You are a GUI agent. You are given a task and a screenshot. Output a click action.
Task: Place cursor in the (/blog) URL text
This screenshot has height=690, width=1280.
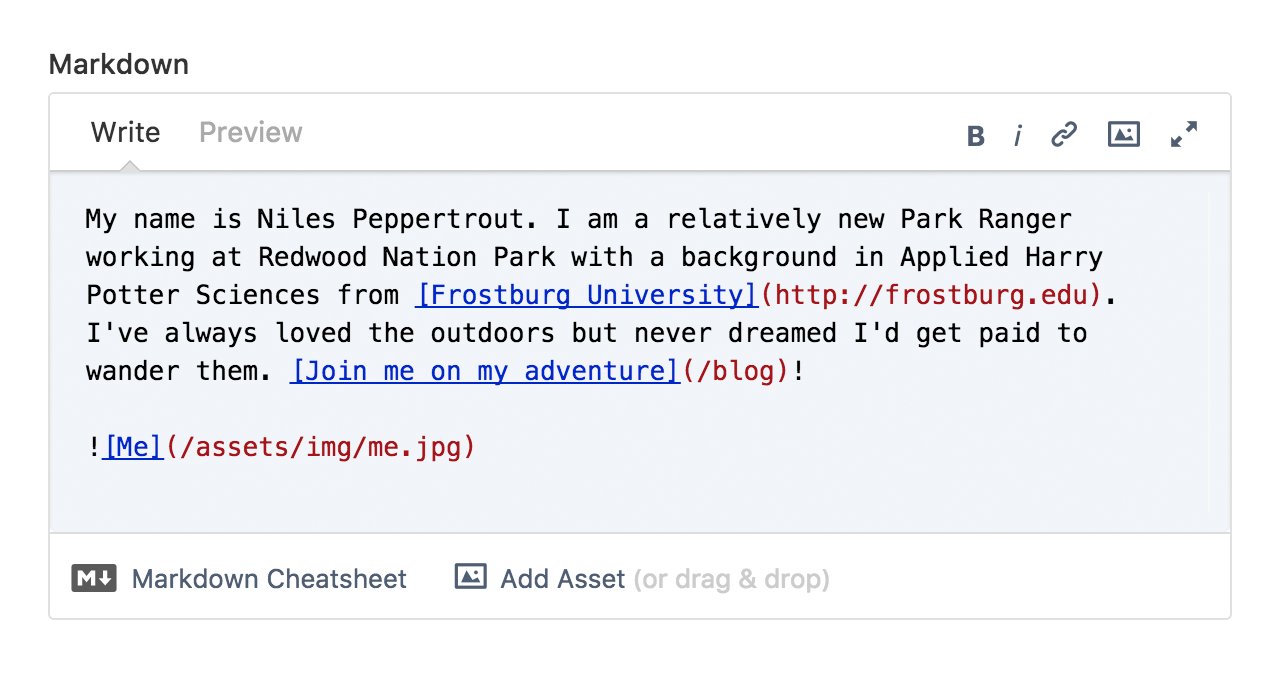click(735, 371)
